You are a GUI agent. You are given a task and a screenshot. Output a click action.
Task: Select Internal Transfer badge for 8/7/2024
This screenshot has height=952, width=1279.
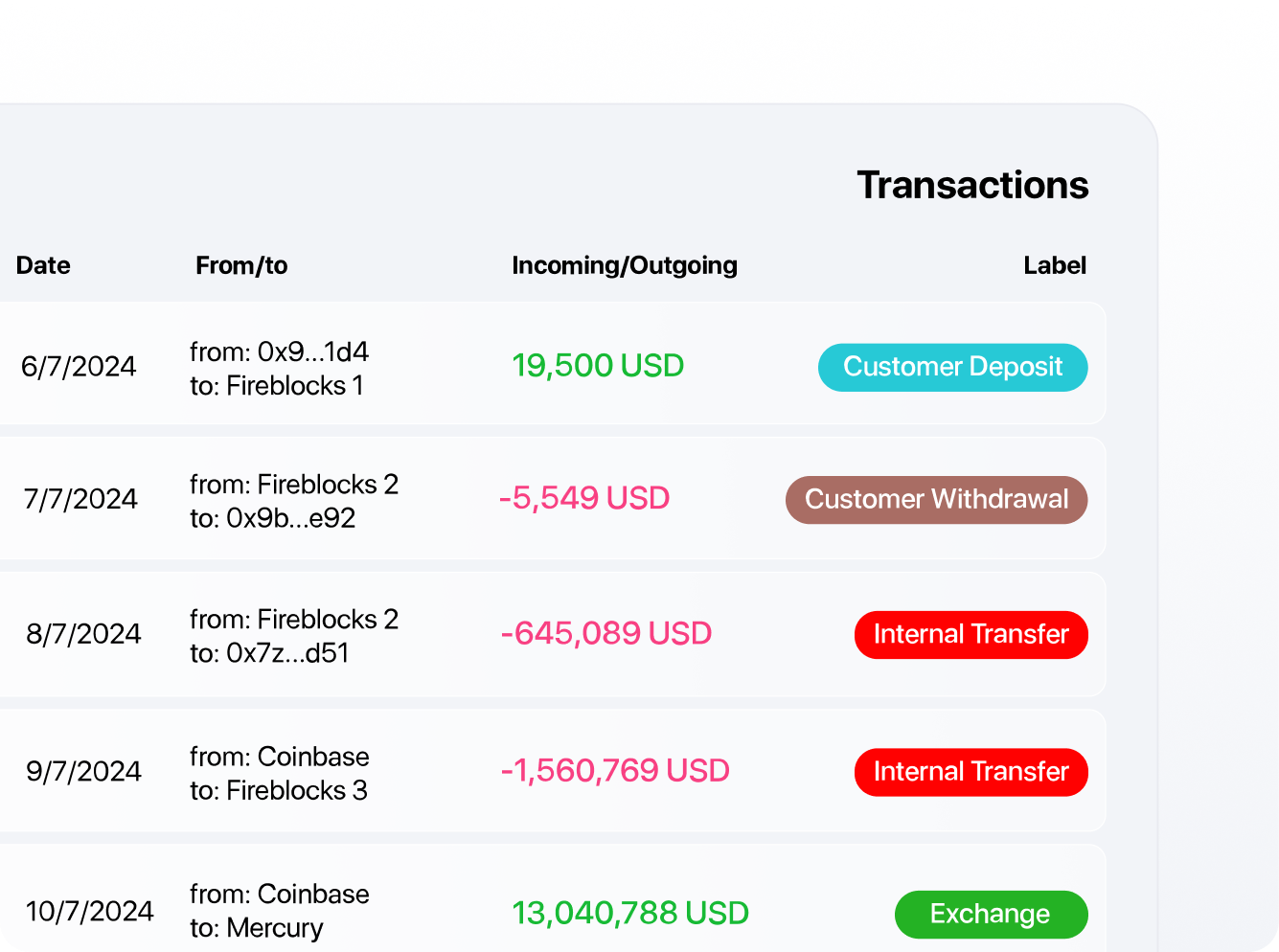point(971,635)
